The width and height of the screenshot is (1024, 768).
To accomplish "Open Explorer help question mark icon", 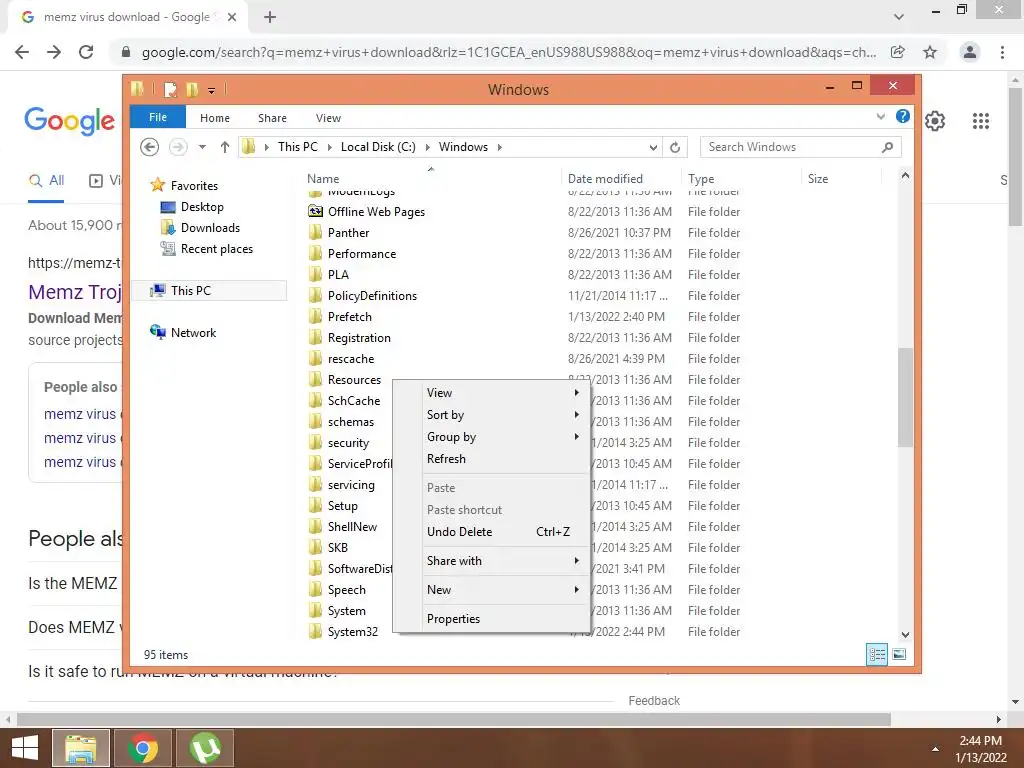I will [x=903, y=116].
